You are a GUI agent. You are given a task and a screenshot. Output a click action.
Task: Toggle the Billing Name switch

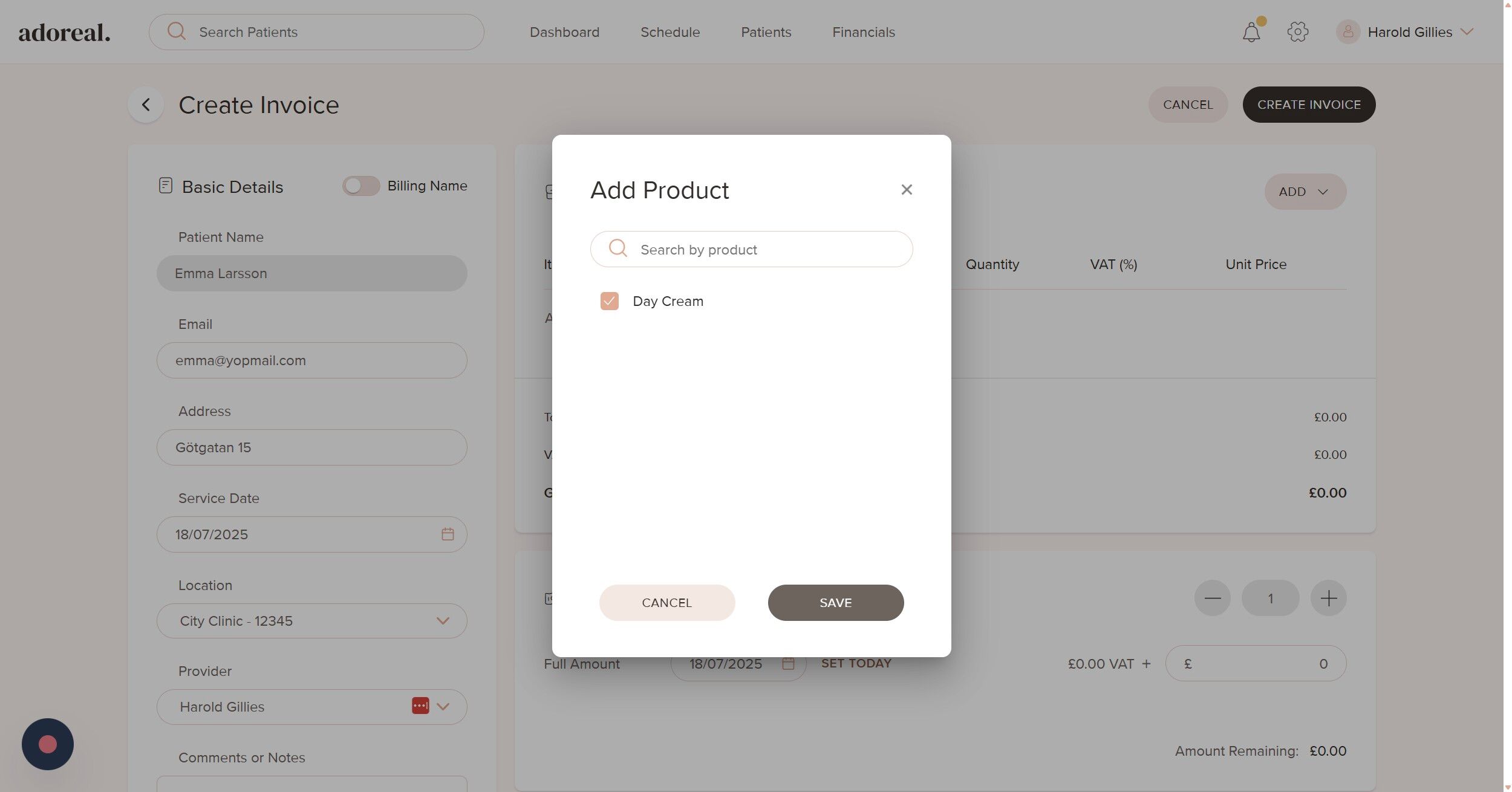(x=361, y=186)
